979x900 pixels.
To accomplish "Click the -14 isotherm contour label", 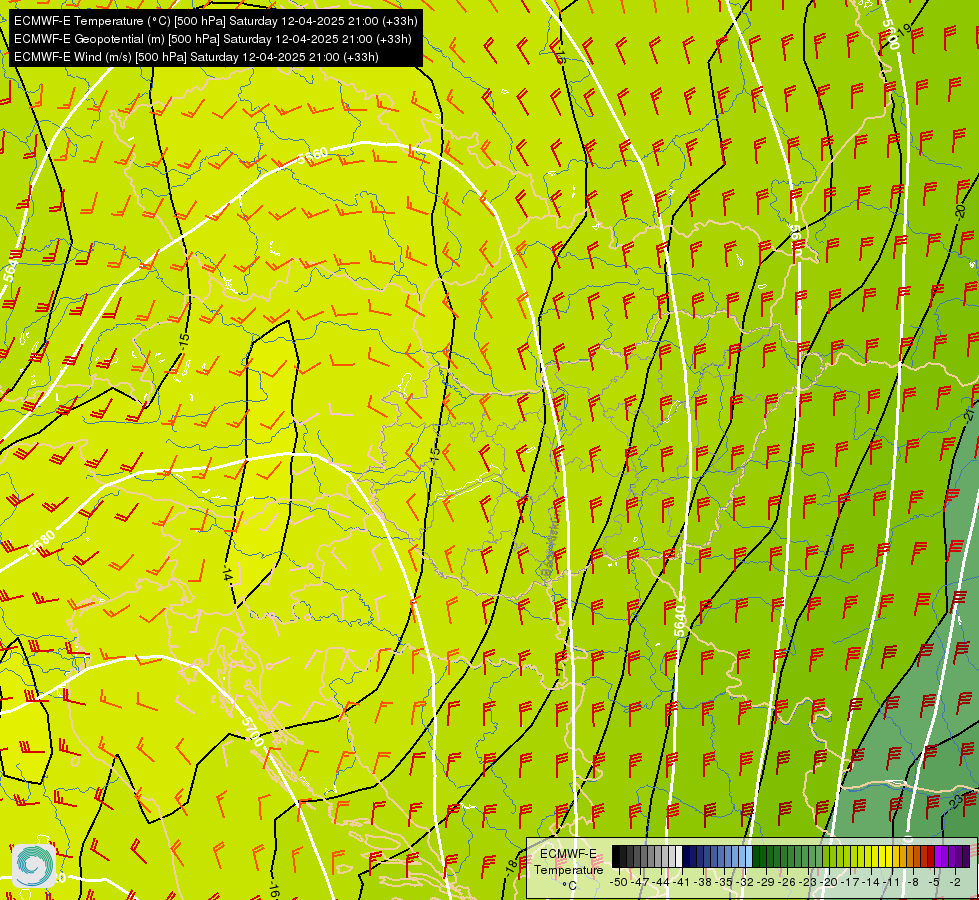I will click(227, 575).
